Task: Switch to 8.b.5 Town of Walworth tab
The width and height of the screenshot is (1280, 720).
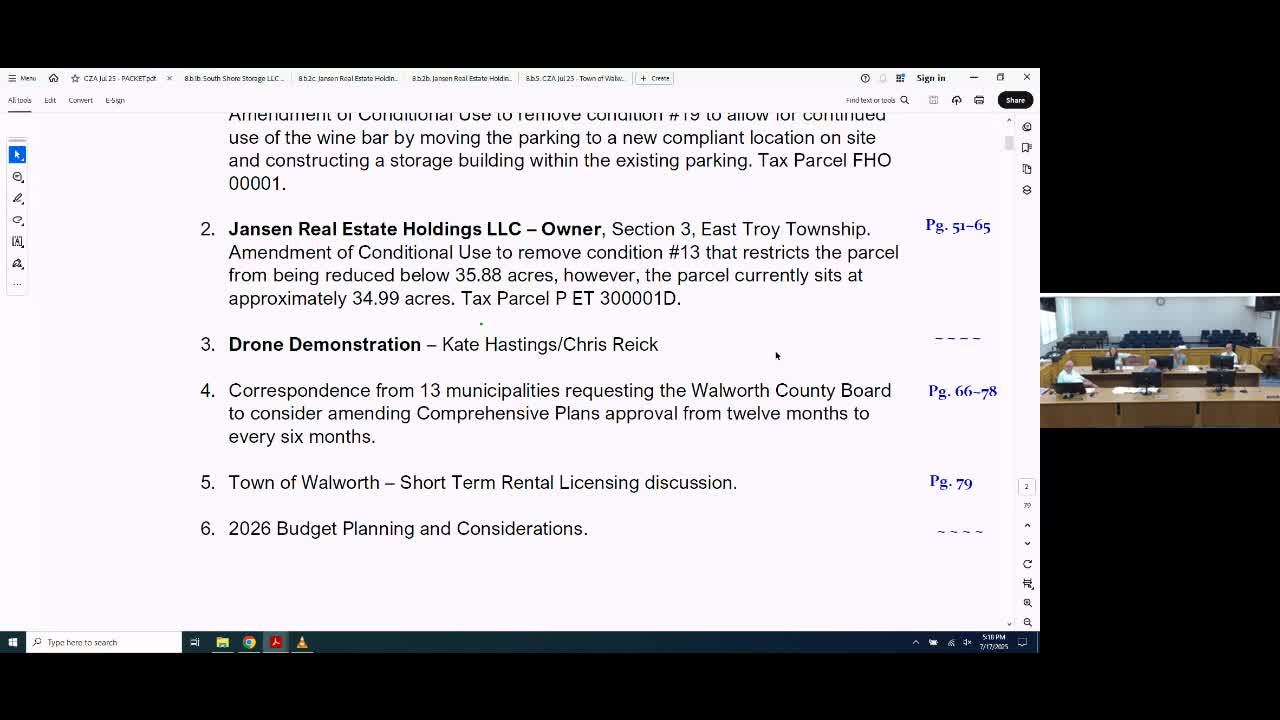Action: (576, 78)
